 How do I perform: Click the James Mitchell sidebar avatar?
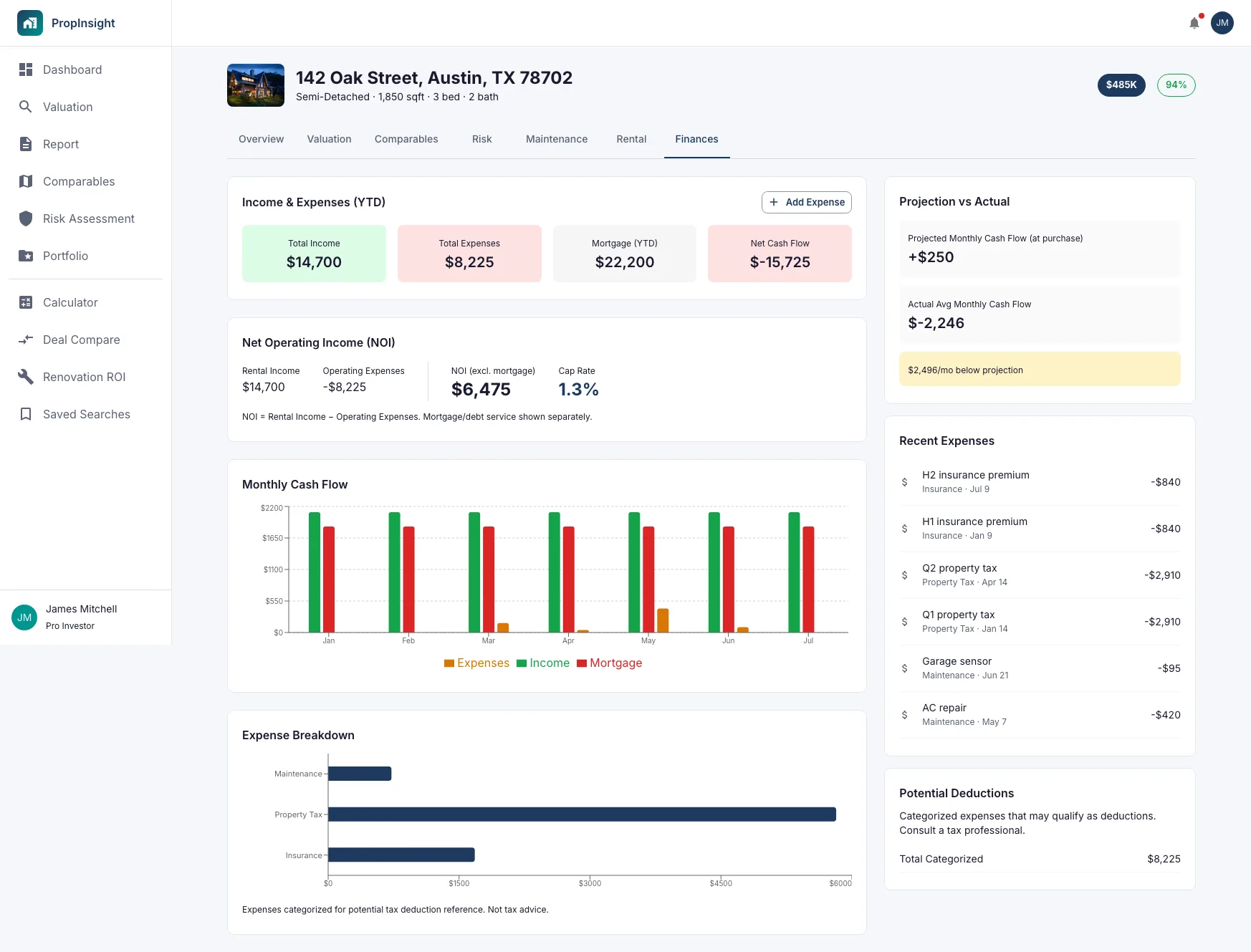coord(24,617)
